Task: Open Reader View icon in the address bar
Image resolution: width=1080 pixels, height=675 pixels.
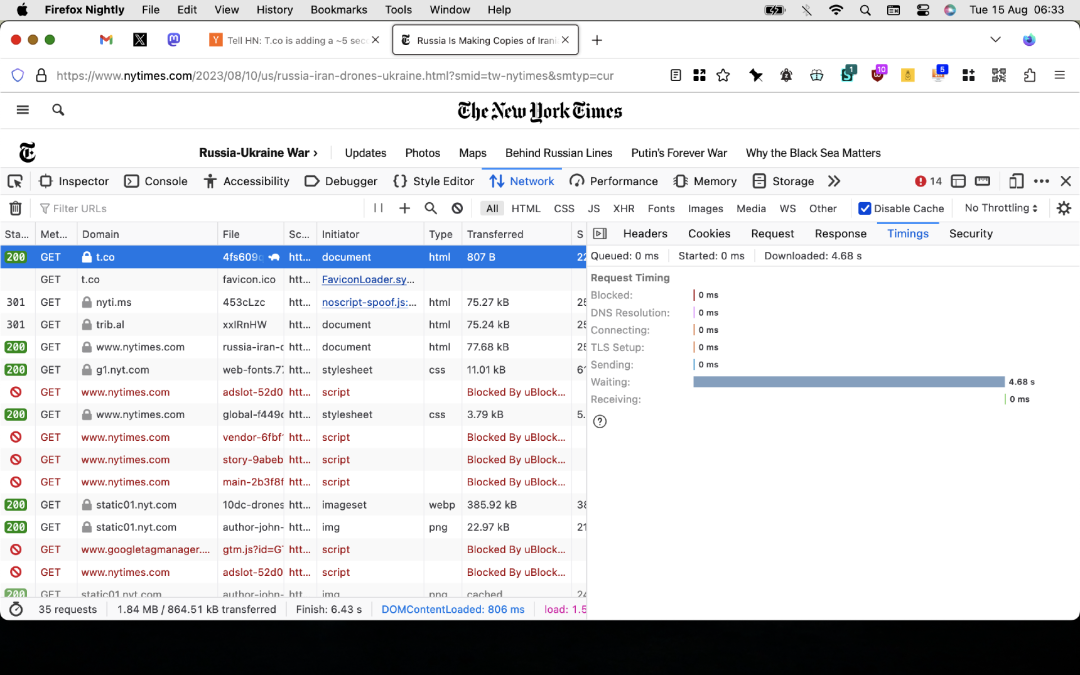Action: click(x=676, y=76)
